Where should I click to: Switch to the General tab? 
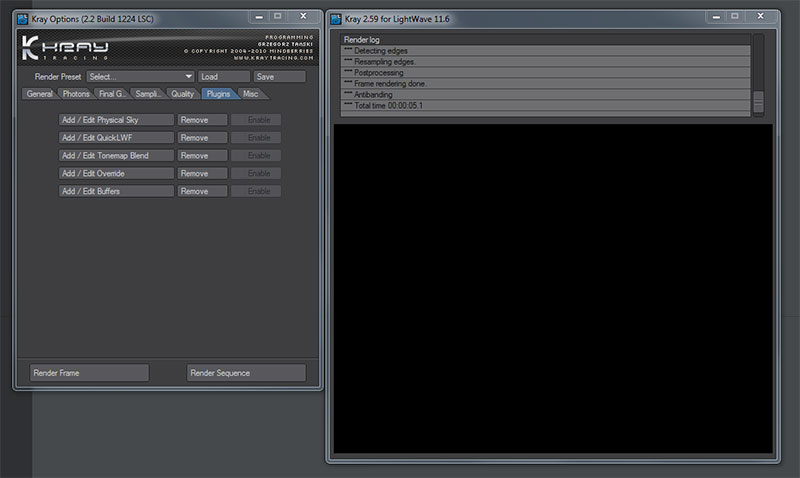(40, 94)
